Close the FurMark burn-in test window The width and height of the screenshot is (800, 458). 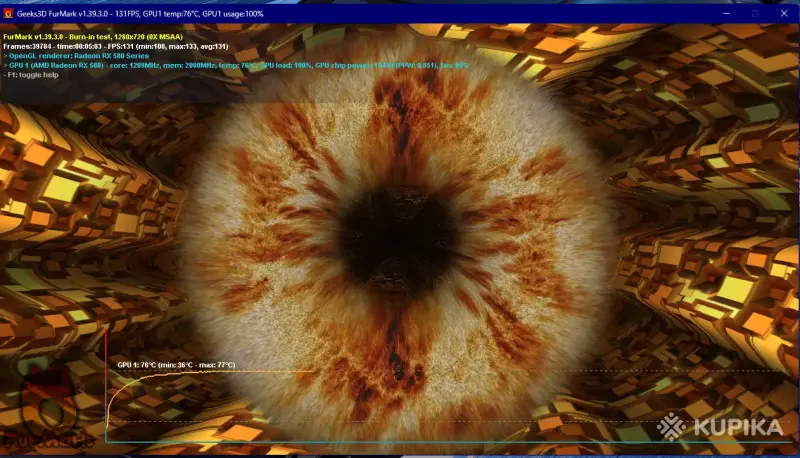click(x=784, y=14)
